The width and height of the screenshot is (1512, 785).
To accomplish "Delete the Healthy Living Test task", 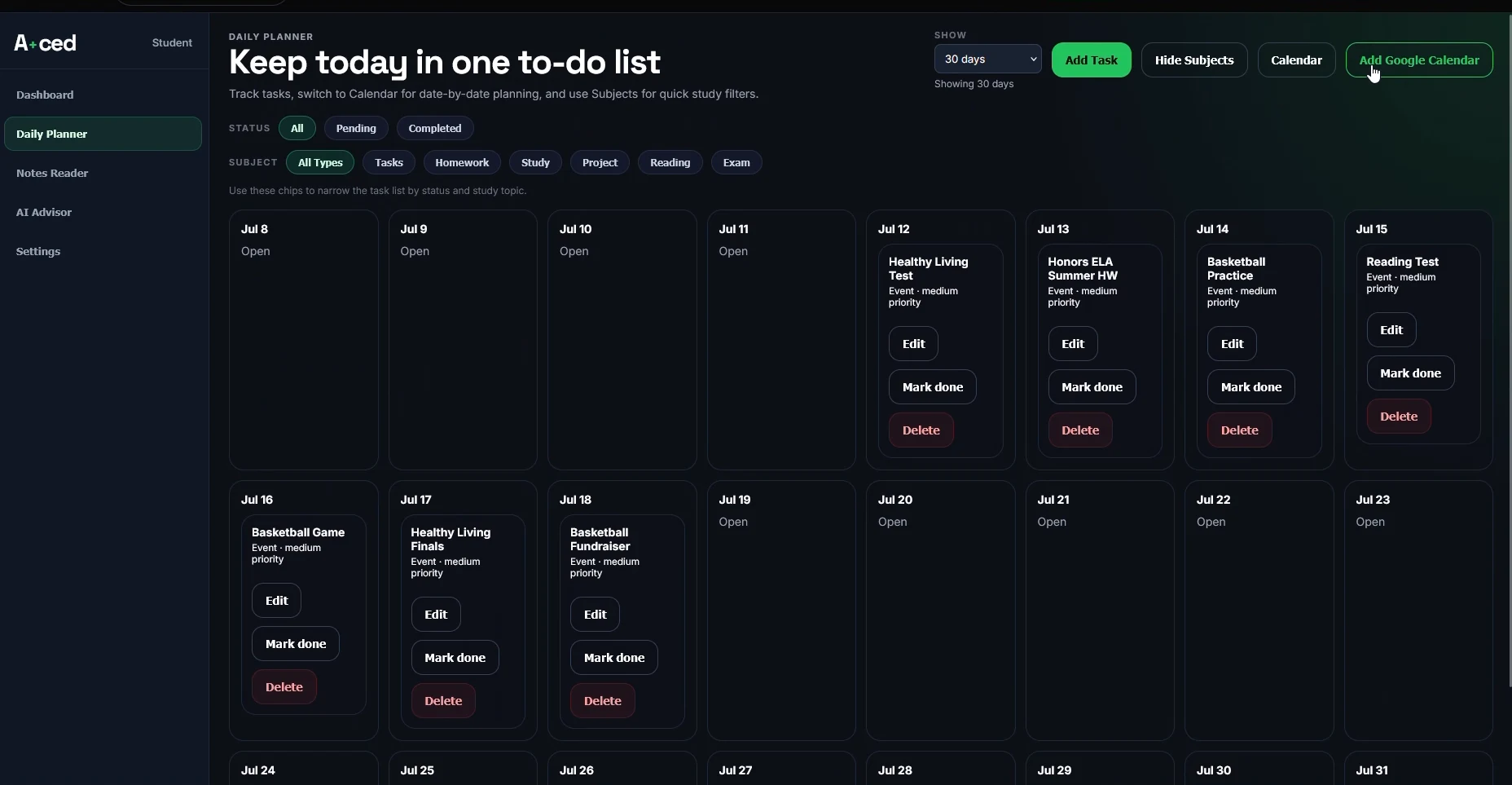I will [x=921, y=430].
